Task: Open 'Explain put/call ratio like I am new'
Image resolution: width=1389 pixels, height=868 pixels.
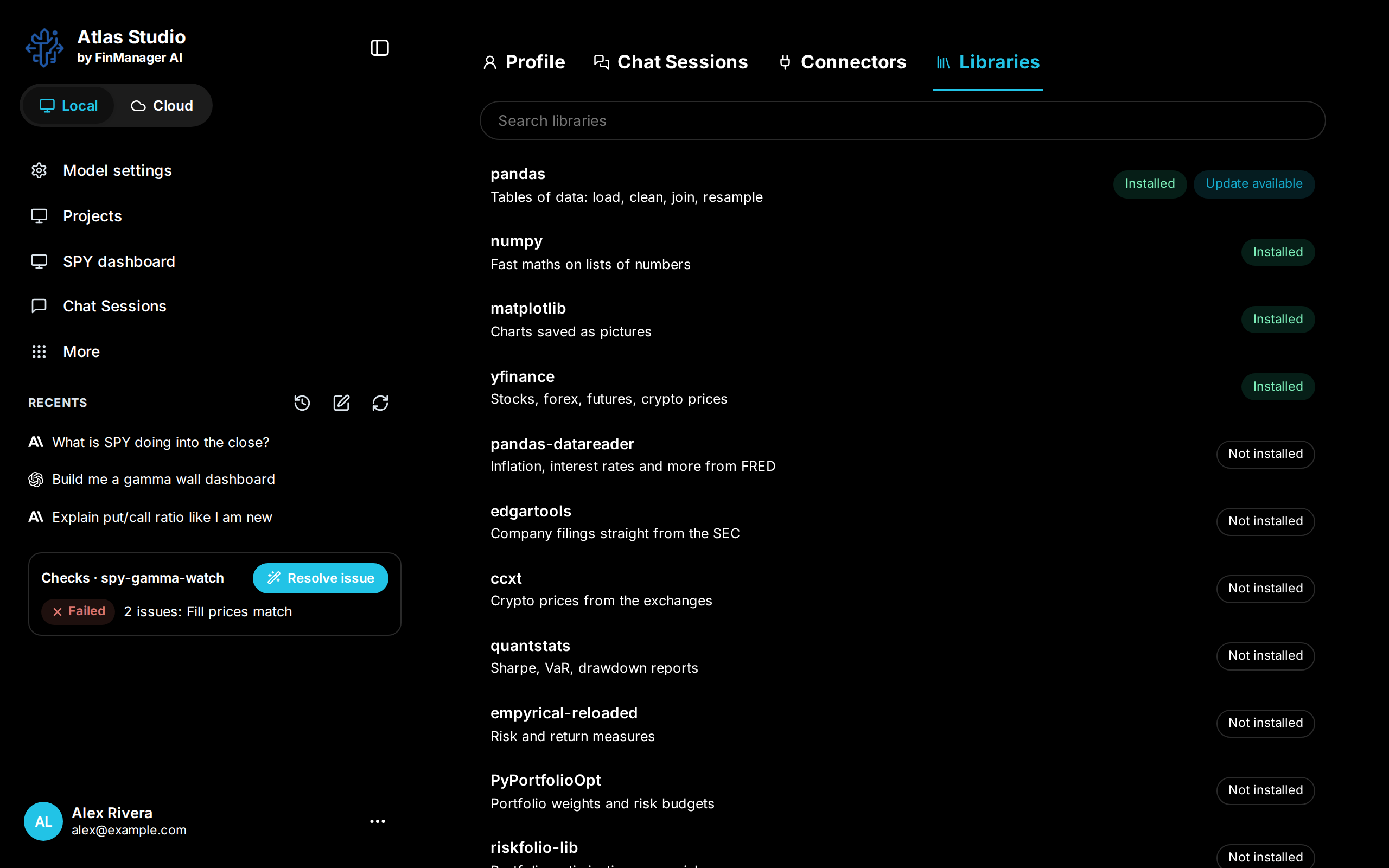Action: [150, 516]
